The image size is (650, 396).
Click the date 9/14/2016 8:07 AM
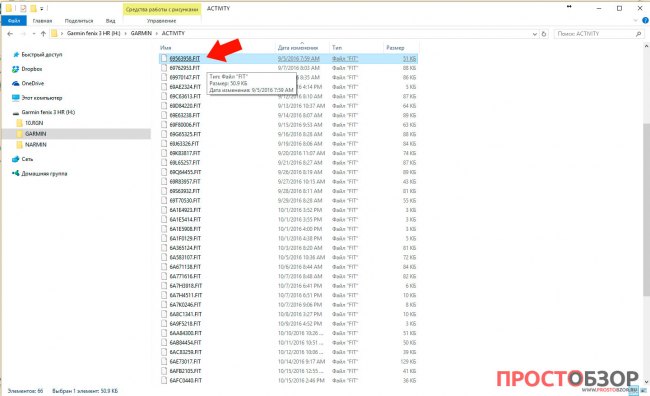click(300, 116)
